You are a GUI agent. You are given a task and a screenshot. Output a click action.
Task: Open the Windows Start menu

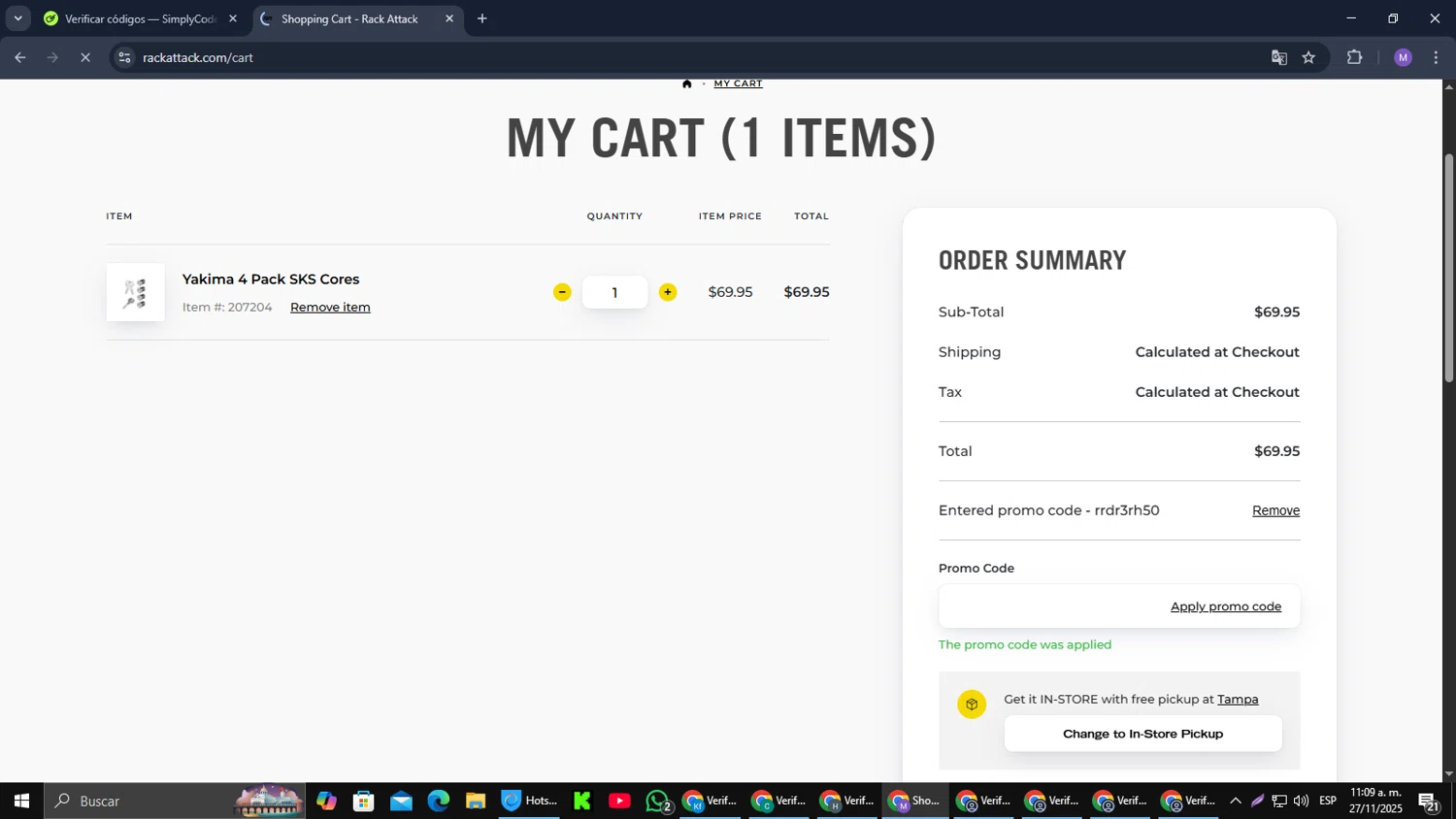[21, 801]
